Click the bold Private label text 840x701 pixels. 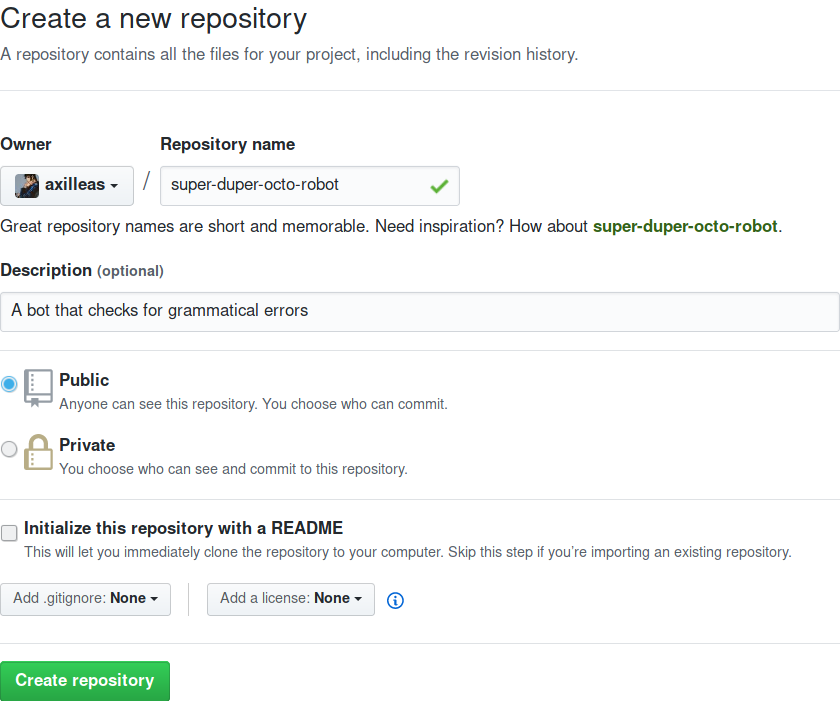coord(87,445)
